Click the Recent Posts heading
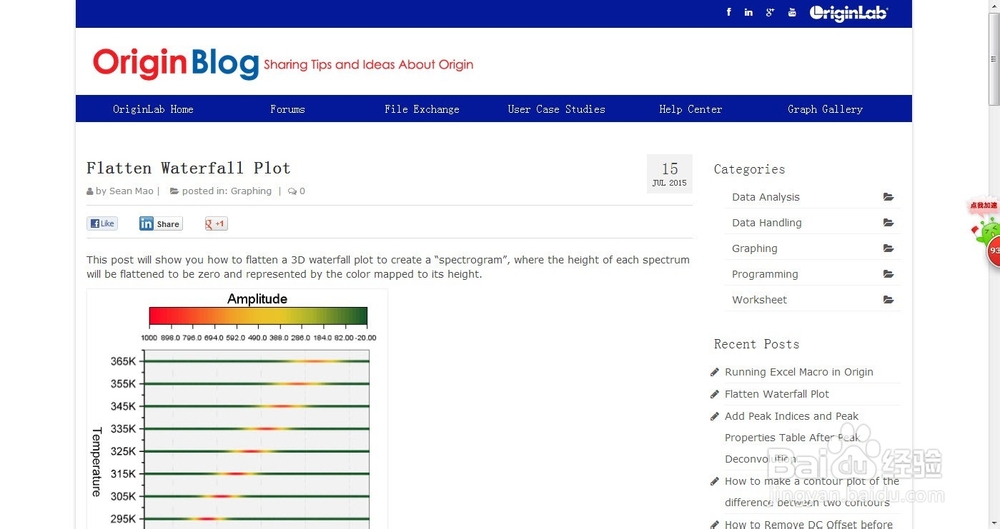The image size is (1000, 529). pos(756,344)
